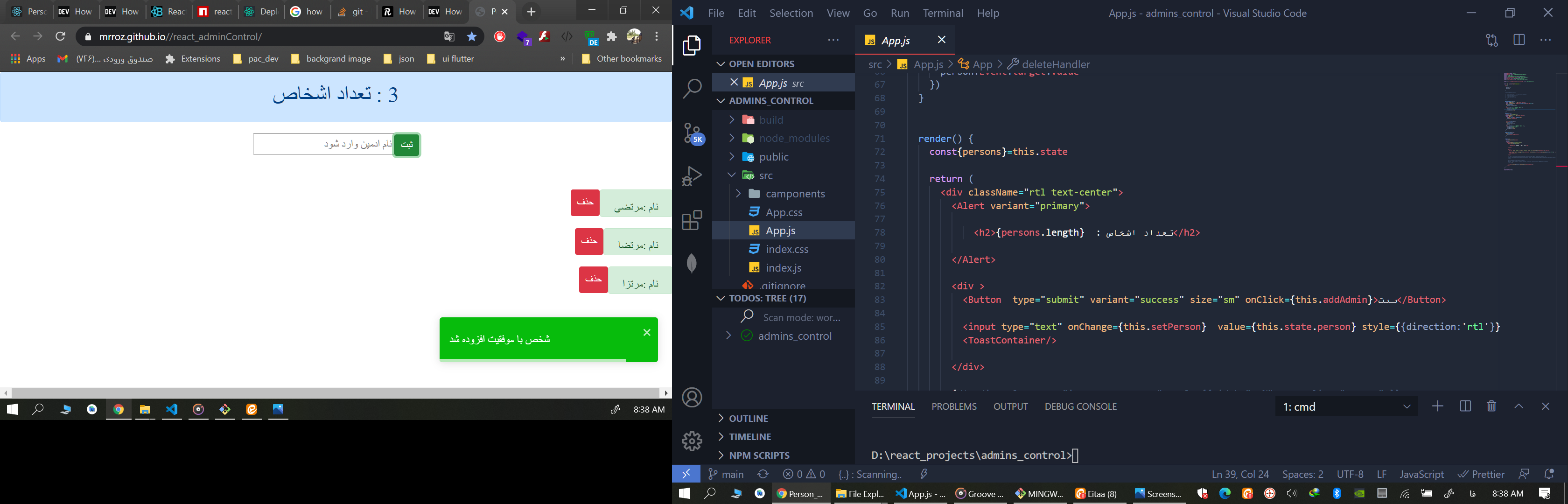Open the Terminal menu in VS Code

click(942, 13)
